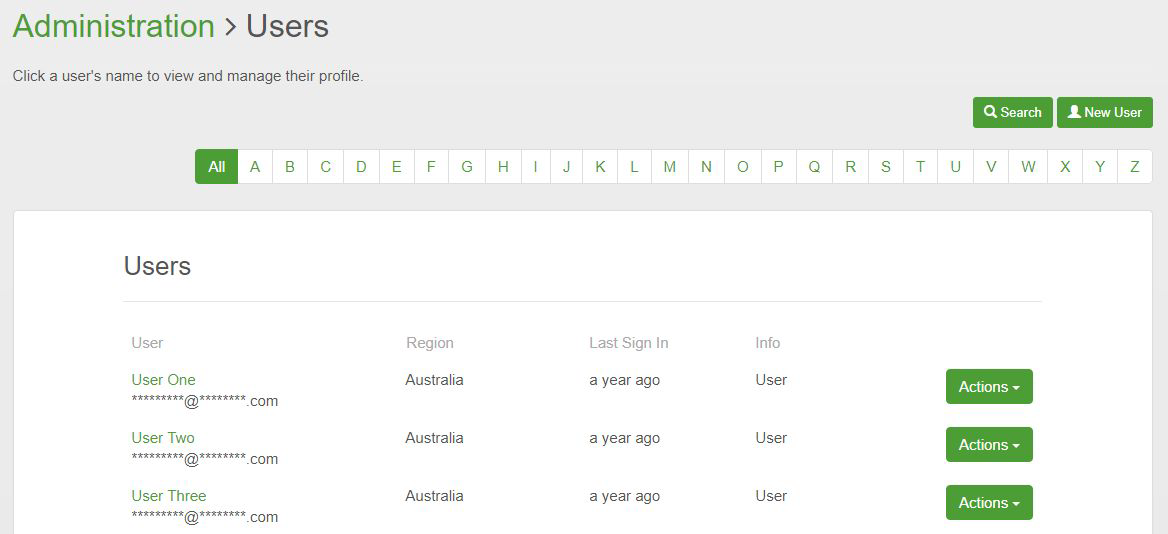The width and height of the screenshot is (1168, 534).
Task: Select the All filter tab
Action: coord(216,167)
